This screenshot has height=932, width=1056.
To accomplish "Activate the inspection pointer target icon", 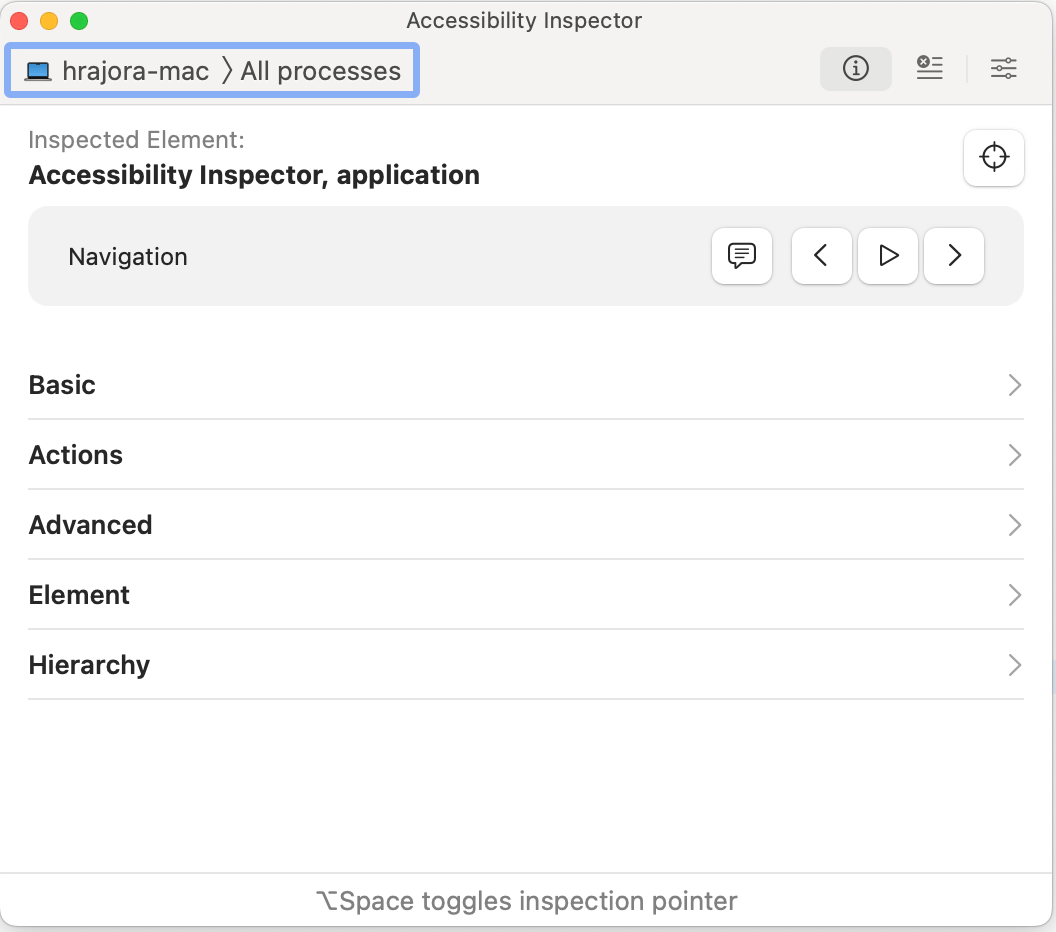I will point(994,157).
